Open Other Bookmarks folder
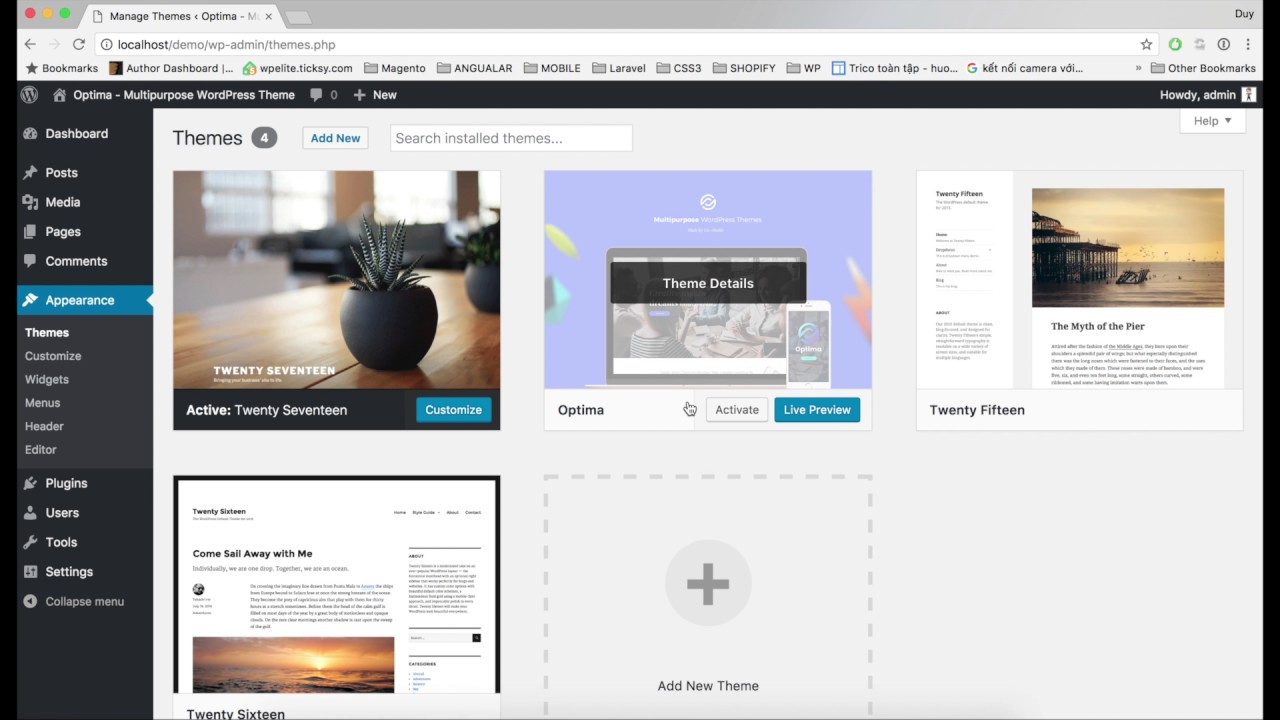The image size is (1280, 720). (1203, 68)
